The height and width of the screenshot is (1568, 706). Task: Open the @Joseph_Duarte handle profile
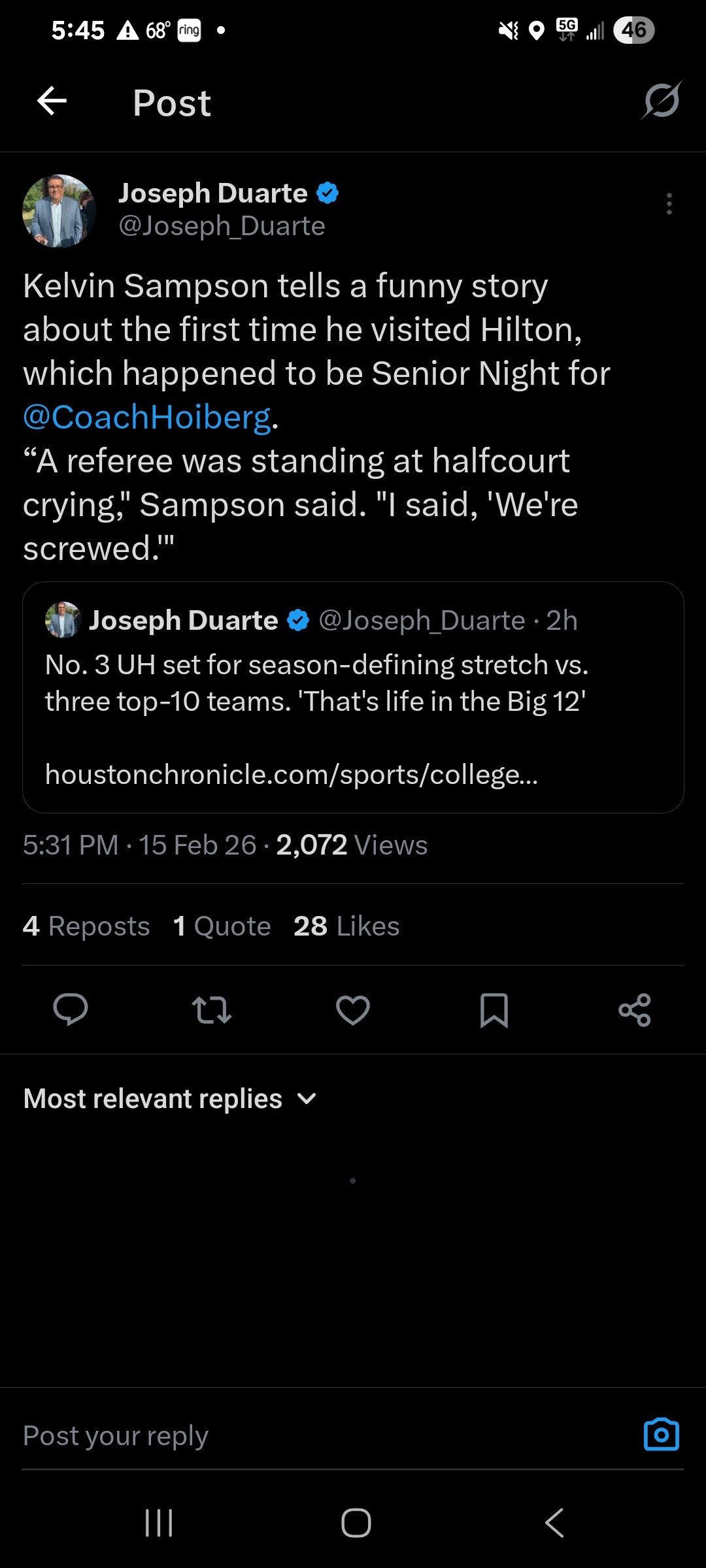[222, 226]
